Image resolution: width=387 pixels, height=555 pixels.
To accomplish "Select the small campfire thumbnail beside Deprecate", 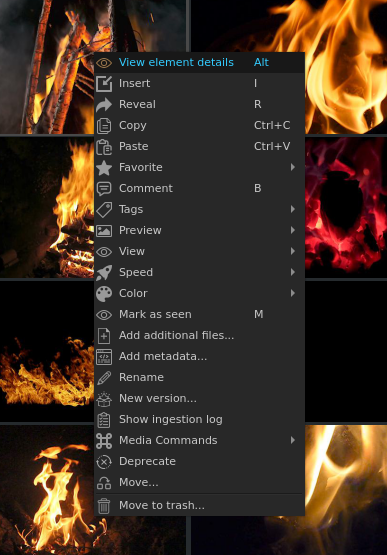I will click(x=47, y=490).
